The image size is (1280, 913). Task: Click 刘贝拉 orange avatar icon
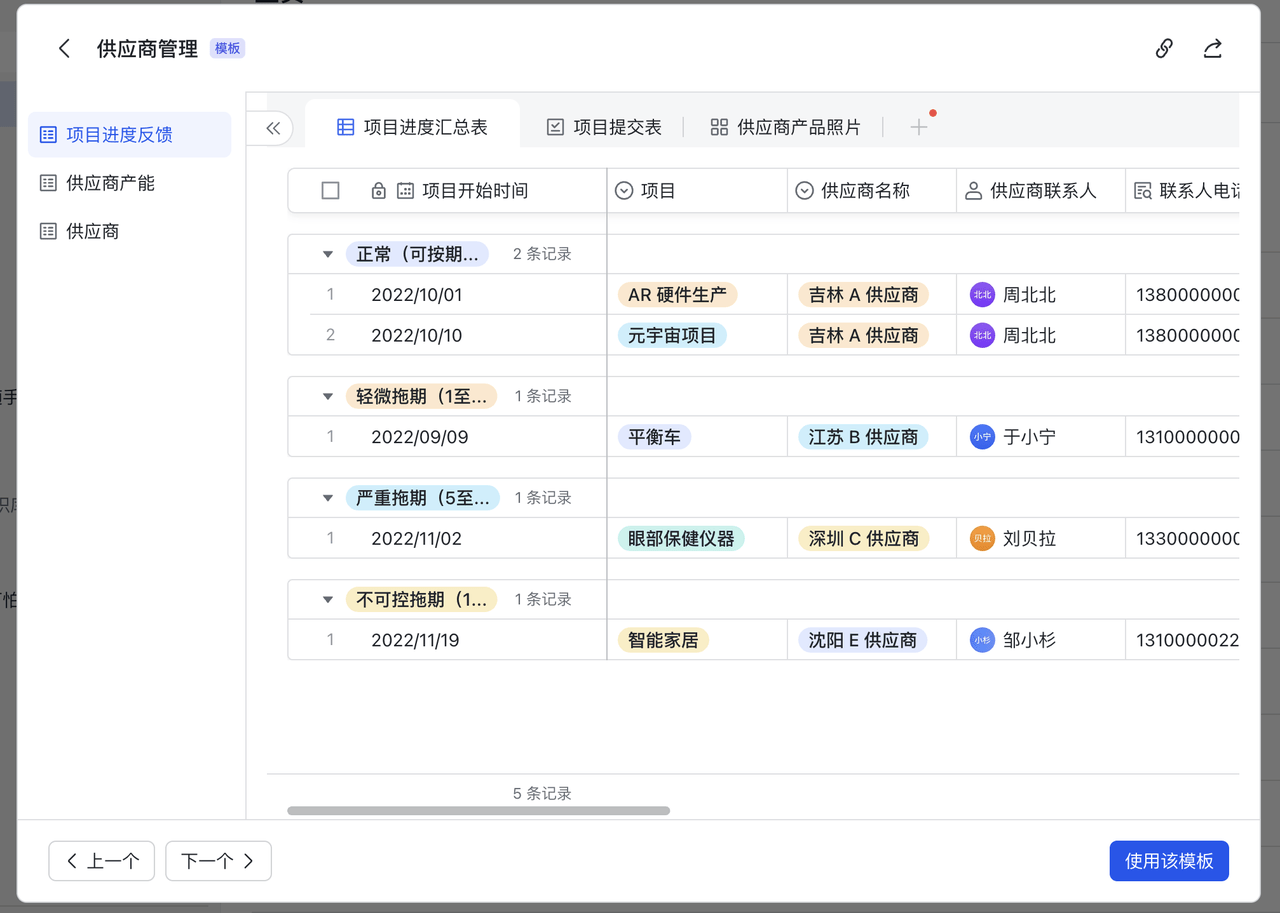click(982, 539)
